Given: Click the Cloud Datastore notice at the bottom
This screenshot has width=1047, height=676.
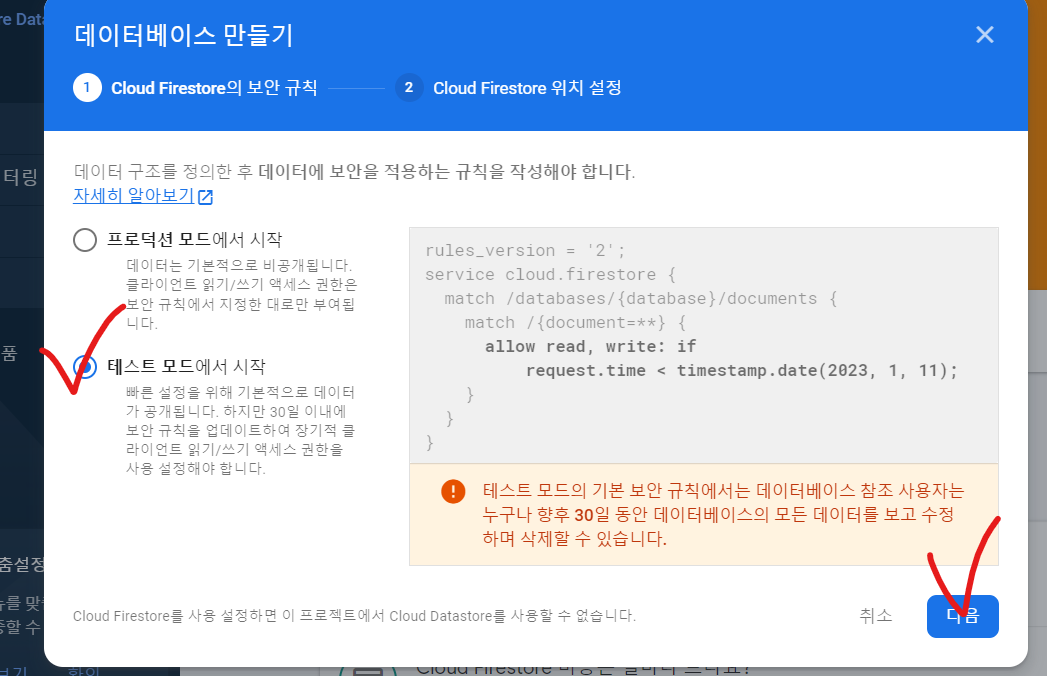Looking at the screenshot, I should (354, 616).
